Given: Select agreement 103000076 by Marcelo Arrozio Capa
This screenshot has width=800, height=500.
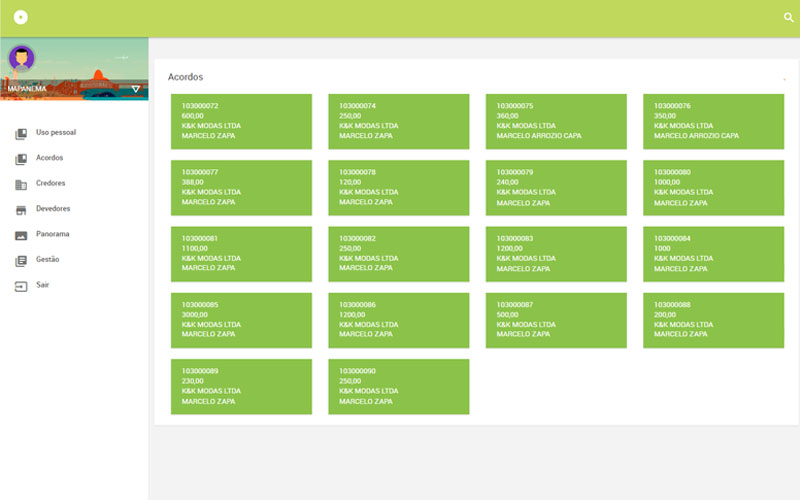Looking at the screenshot, I should (713, 121).
